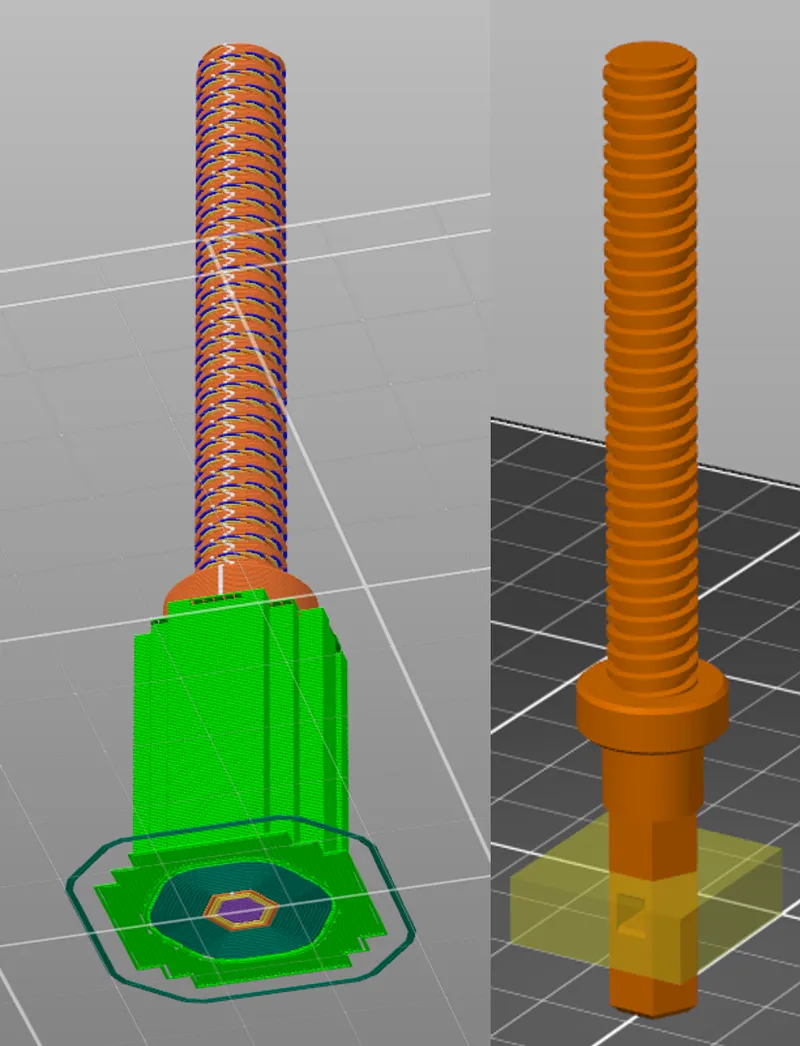Select the smooth shaft below the flange
The height and width of the screenshot is (1046, 800).
(650, 780)
